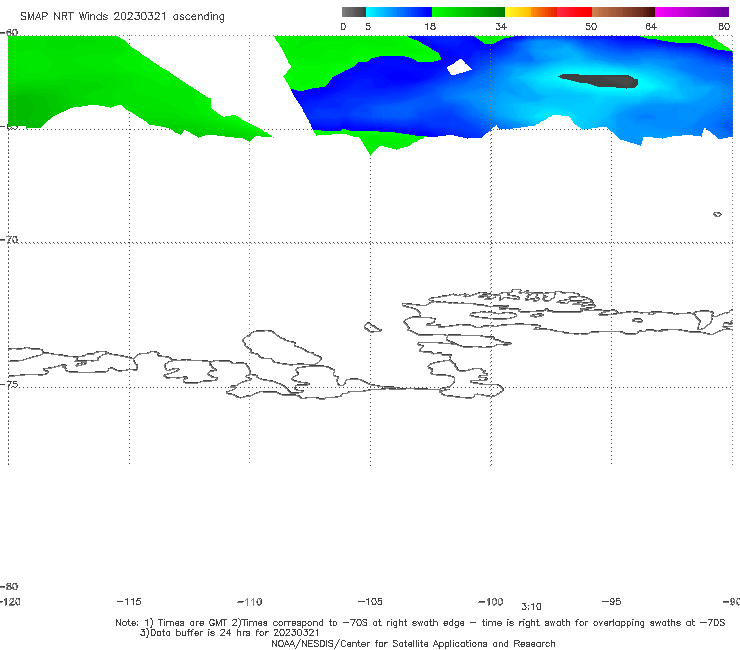Click the latitude label '-70'
This screenshot has width=740, height=650.
[9, 240]
